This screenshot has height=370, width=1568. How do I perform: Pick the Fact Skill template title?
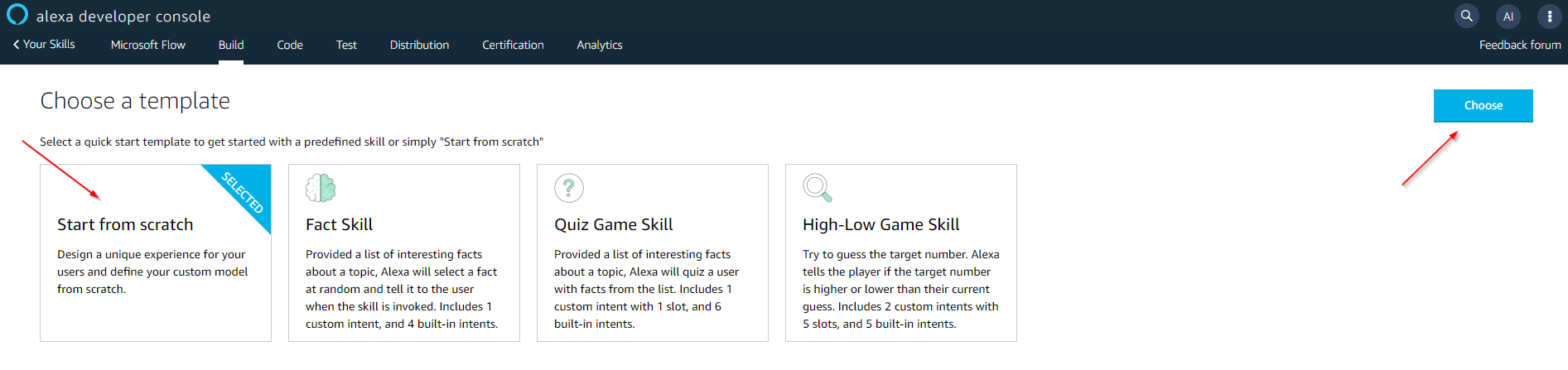(x=339, y=224)
